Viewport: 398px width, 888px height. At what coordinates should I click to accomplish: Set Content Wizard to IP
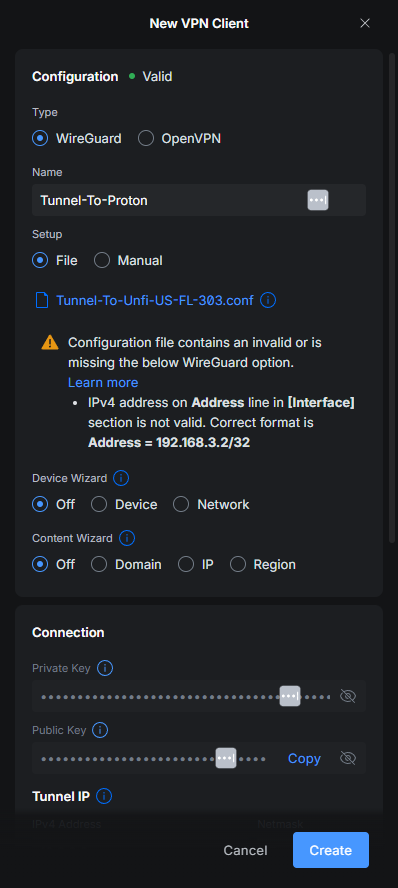186,565
